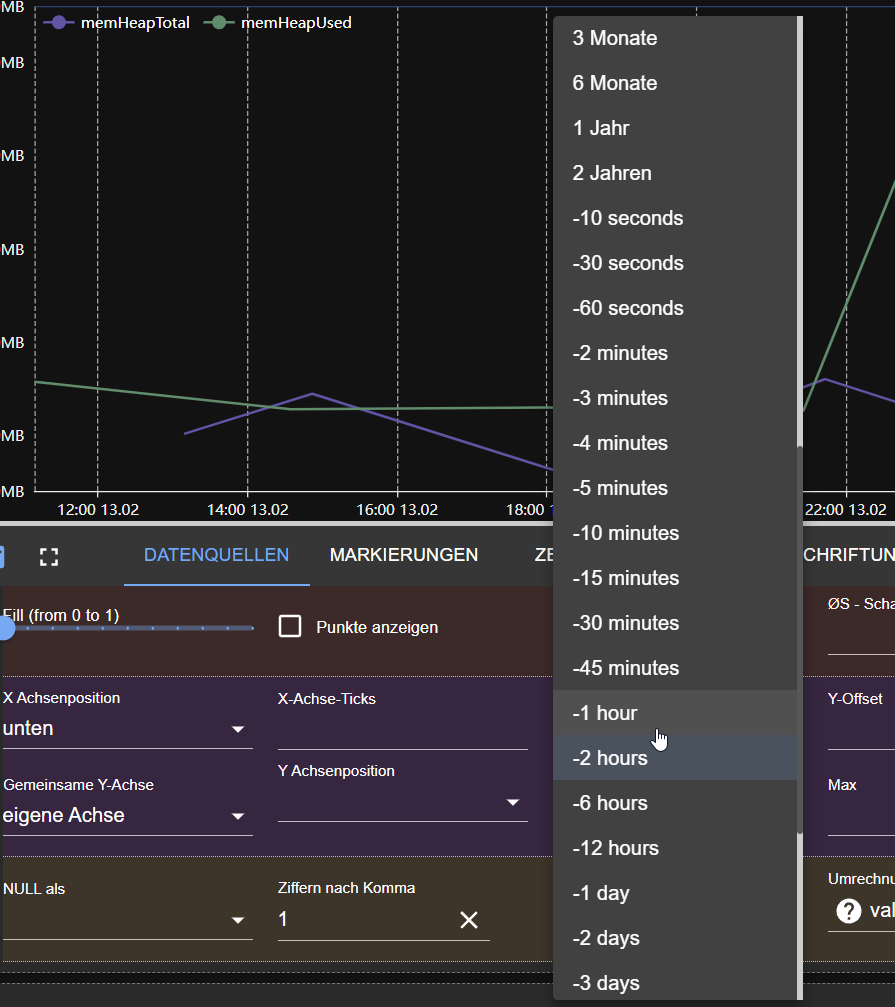This screenshot has width=895, height=1007.
Task: Enable the 'Punkte anzeigen' checkbox
Action: pyautogui.click(x=290, y=627)
